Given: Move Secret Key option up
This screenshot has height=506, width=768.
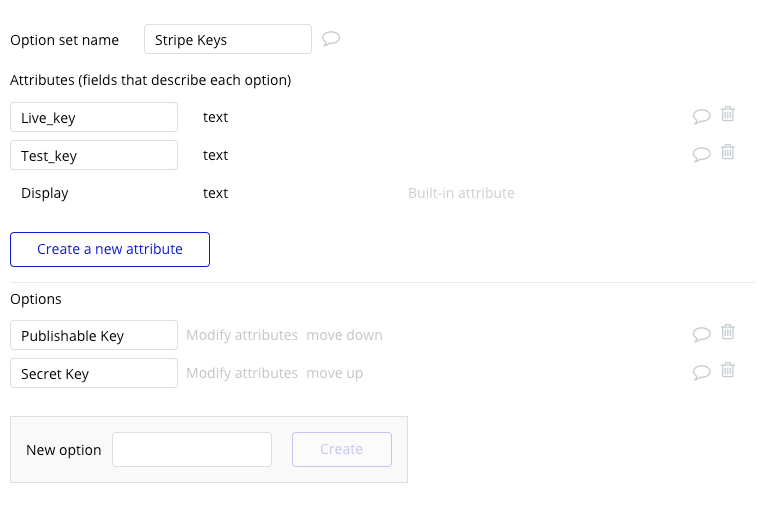Looking at the screenshot, I should 335,373.
